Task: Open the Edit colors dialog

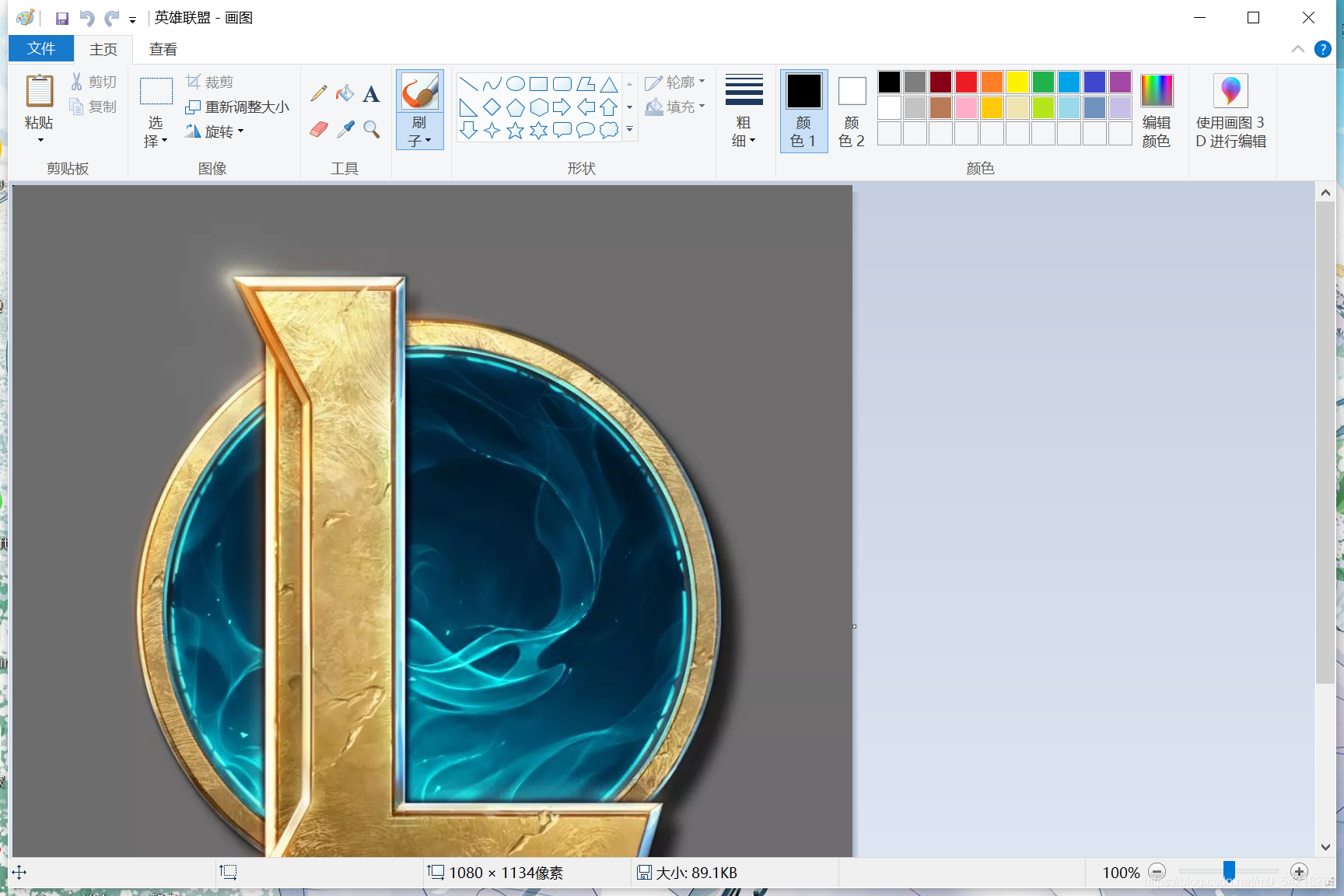Action: point(1157,111)
